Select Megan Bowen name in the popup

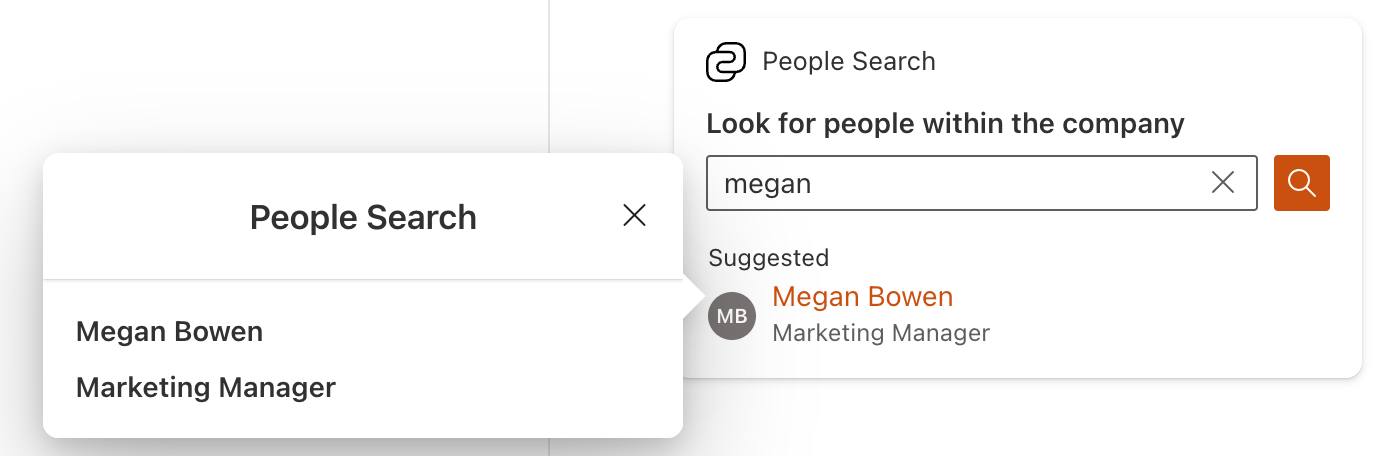click(x=169, y=331)
